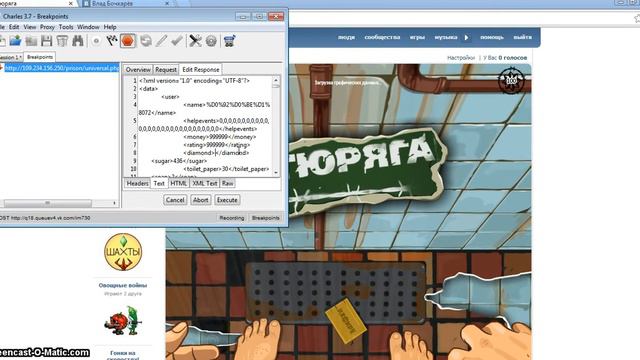Open the Tools menu in Charles
This screenshot has width=640, height=360.
pyautogui.click(x=66, y=27)
